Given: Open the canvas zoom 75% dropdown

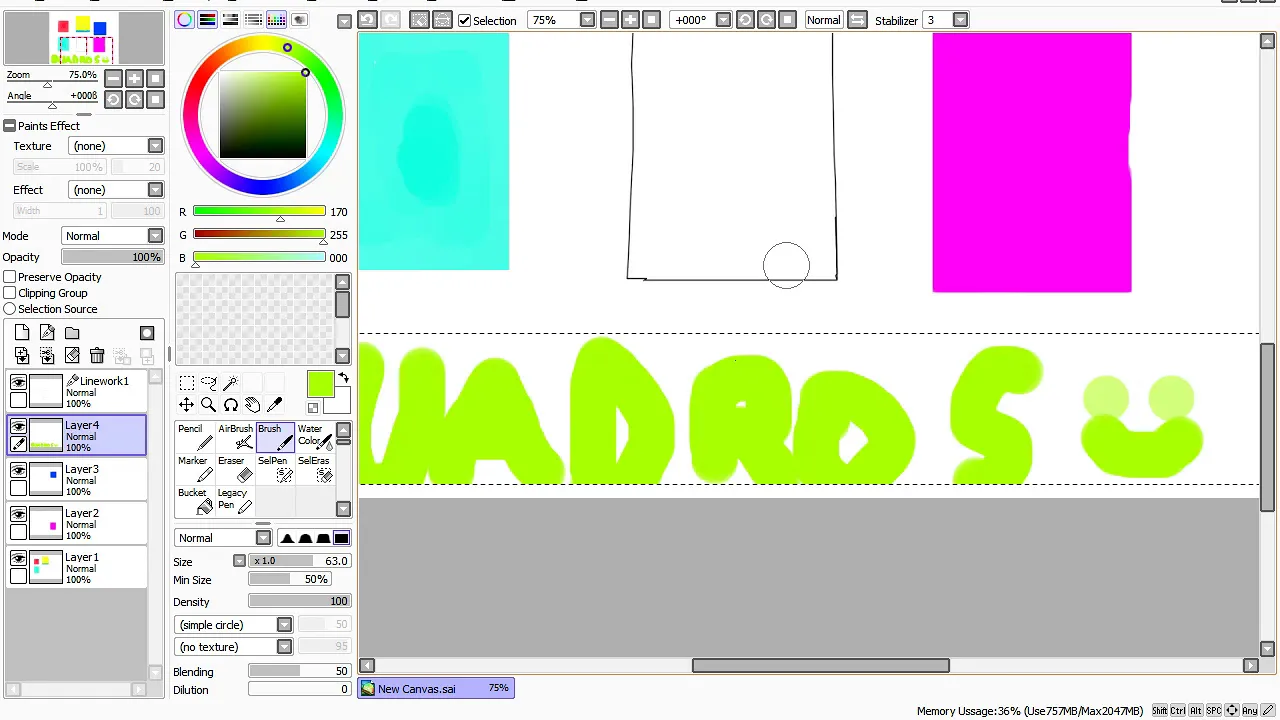Looking at the screenshot, I should (587, 20).
